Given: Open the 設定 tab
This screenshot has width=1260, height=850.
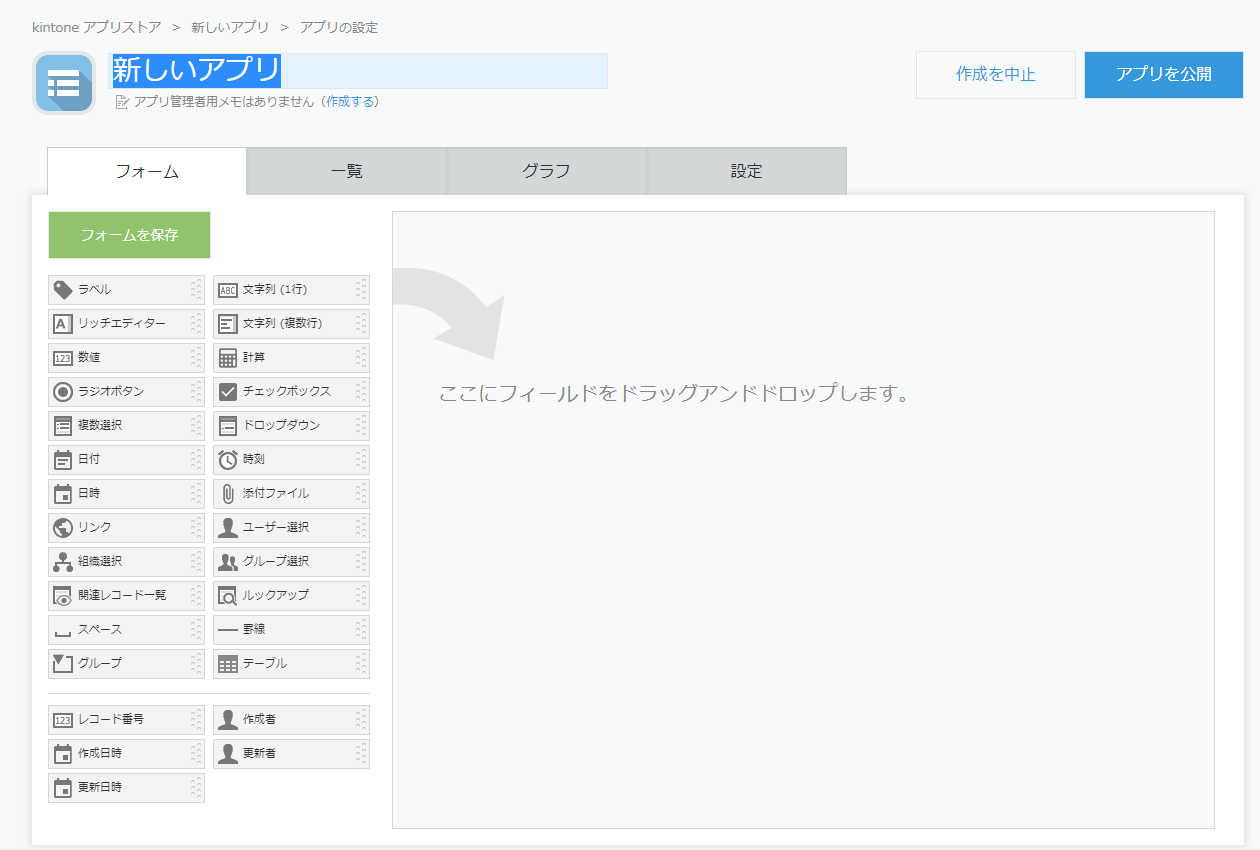Looking at the screenshot, I should pyautogui.click(x=746, y=171).
